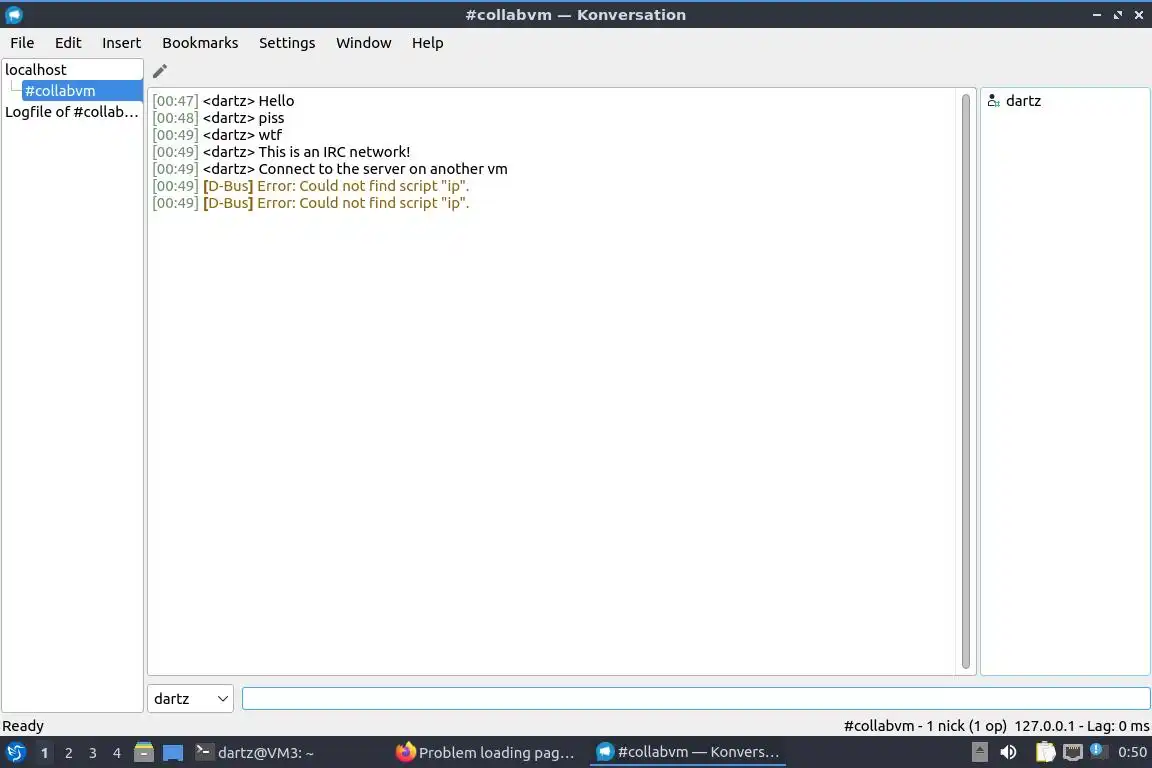This screenshot has width=1152, height=768.
Task: Click the 0:50 clock in the taskbar
Action: pyautogui.click(x=1132, y=752)
